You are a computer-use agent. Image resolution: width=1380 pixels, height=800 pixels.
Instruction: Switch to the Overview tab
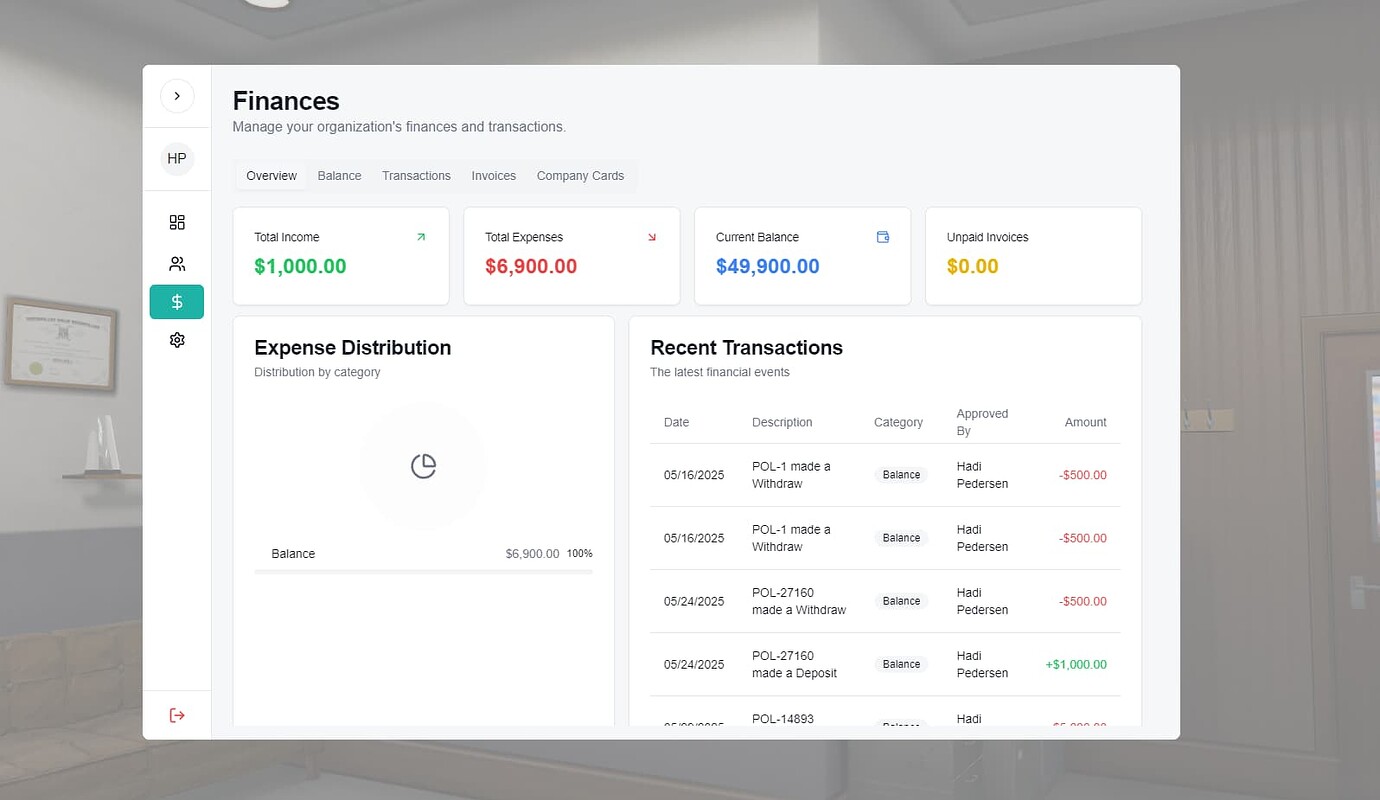tap(271, 176)
